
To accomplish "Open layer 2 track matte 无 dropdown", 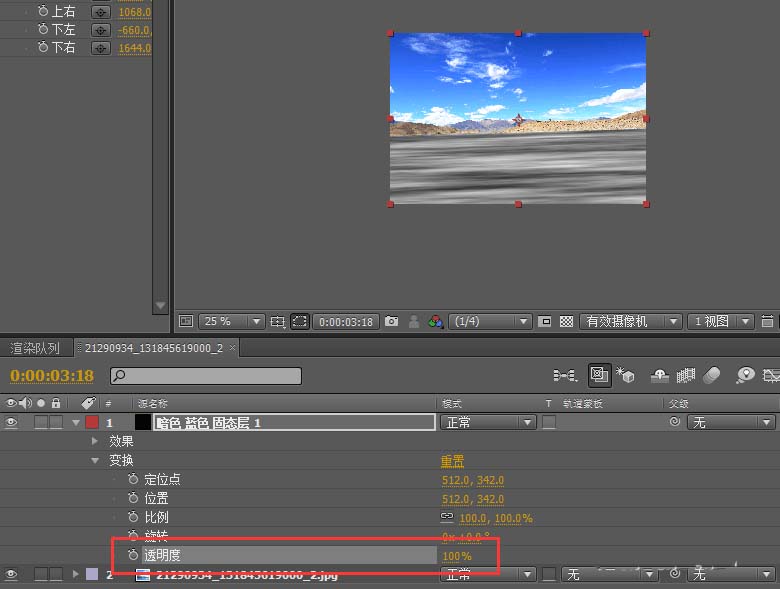I will tap(609, 574).
